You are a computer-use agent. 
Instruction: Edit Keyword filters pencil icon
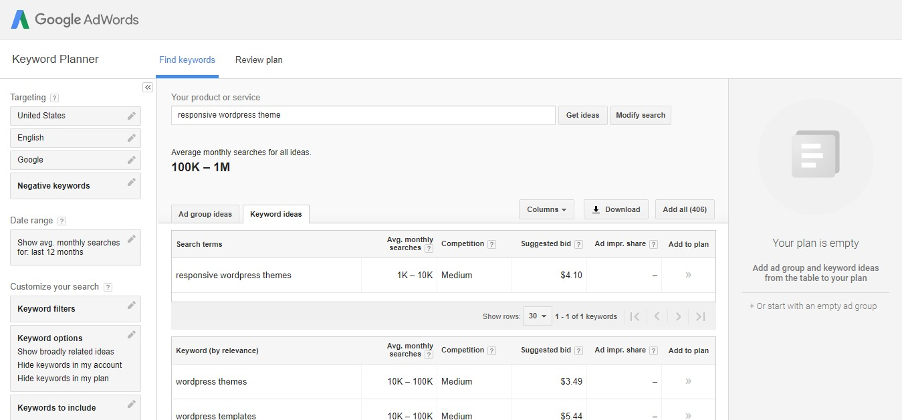click(132, 306)
